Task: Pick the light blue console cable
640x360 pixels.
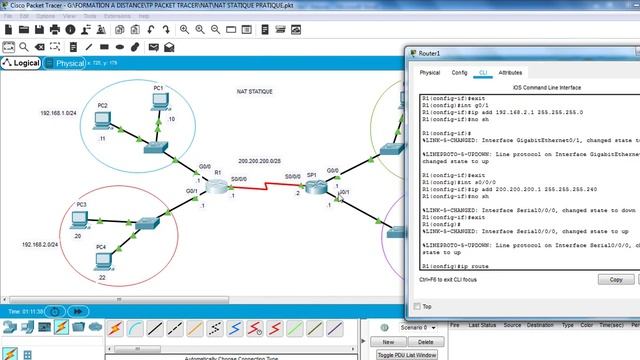Action: pyautogui.click(x=135, y=329)
